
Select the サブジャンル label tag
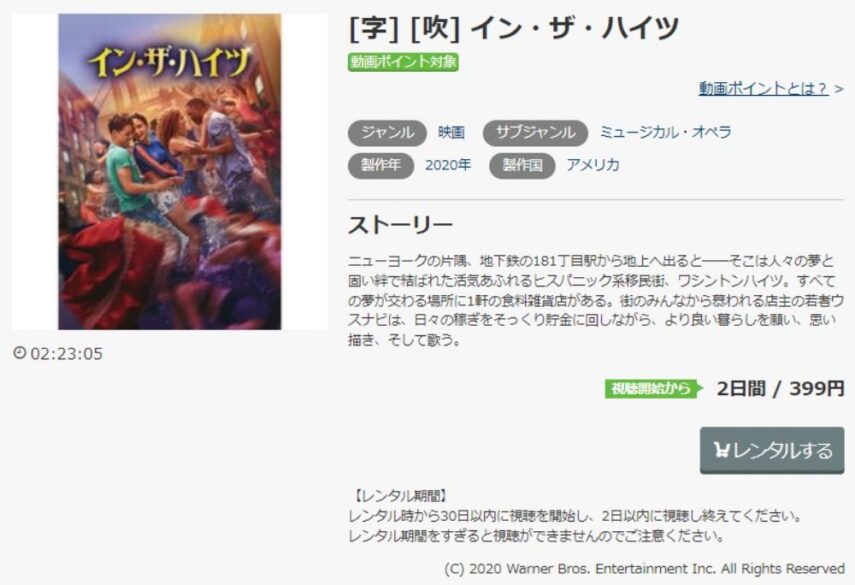[535, 132]
